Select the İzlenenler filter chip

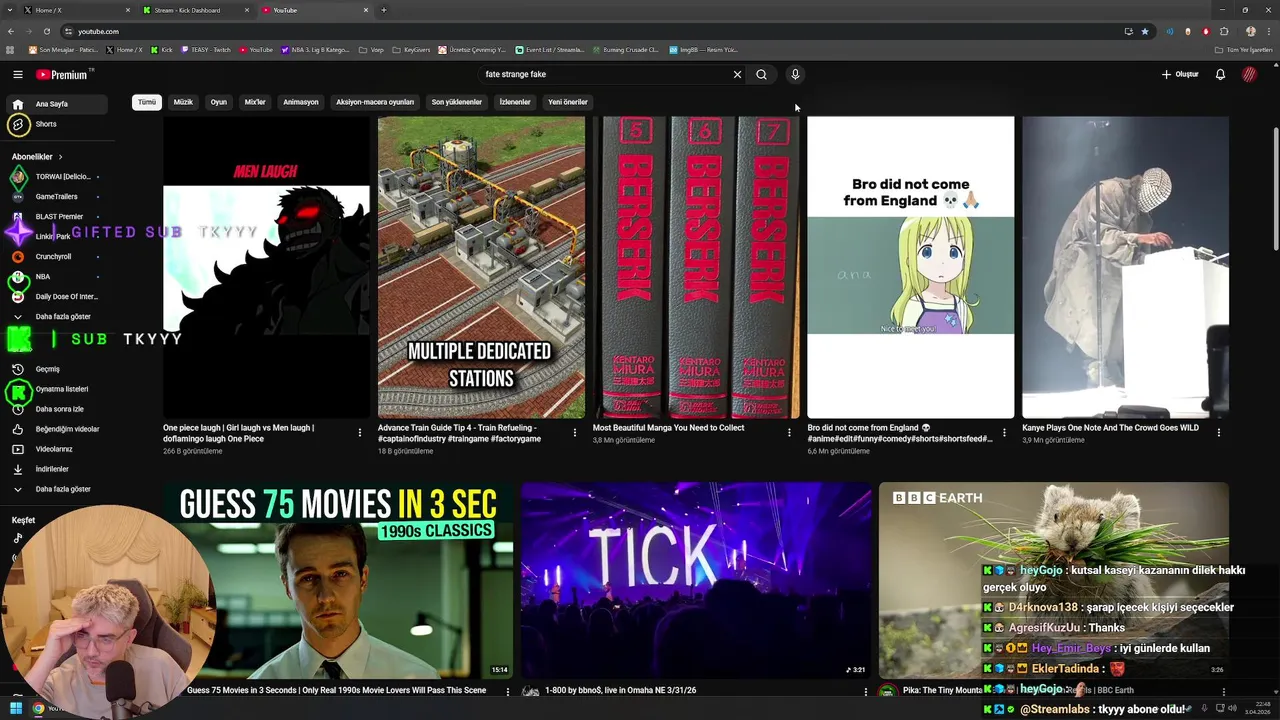pos(515,102)
